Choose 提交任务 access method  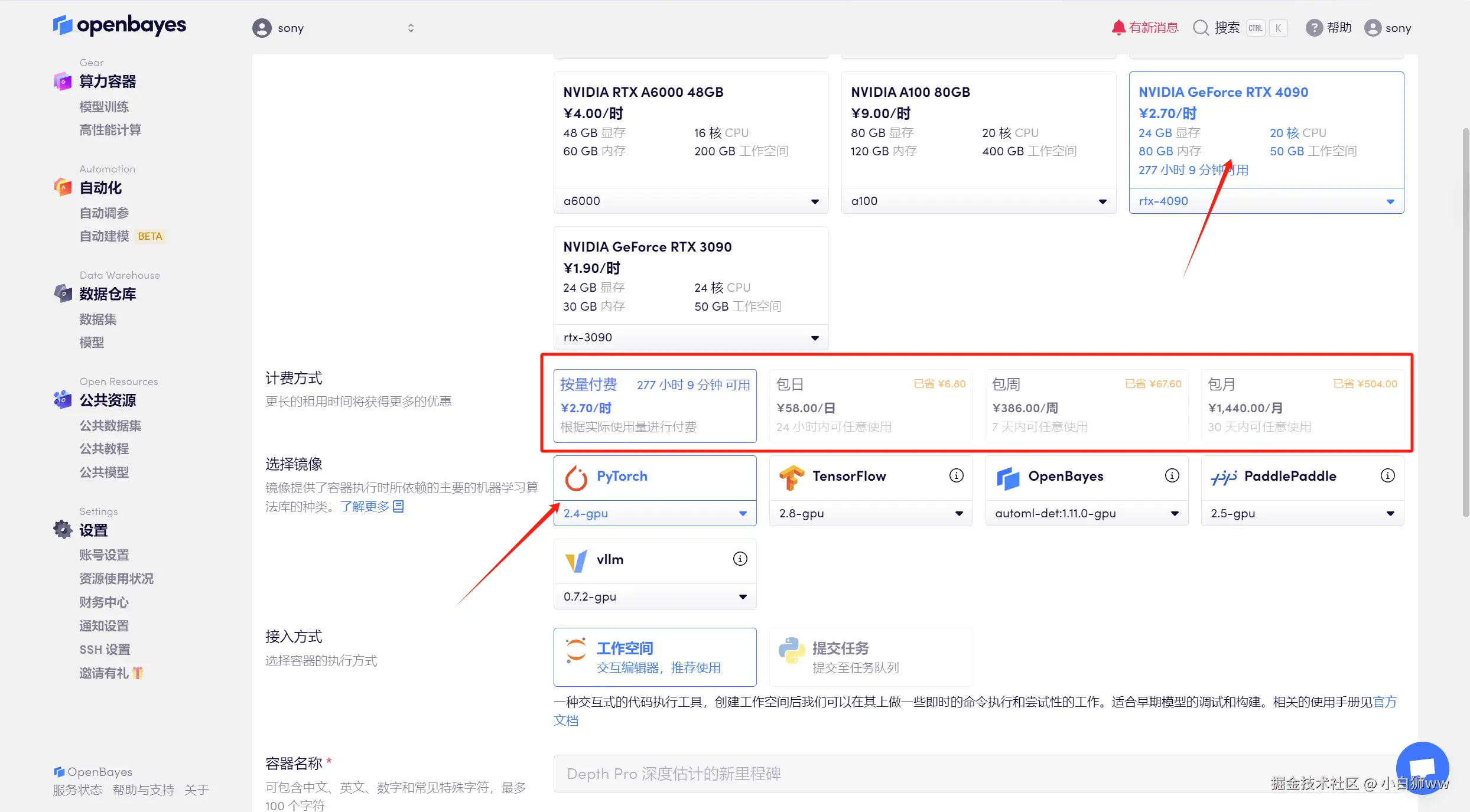pyautogui.click(x=870, y=657)
